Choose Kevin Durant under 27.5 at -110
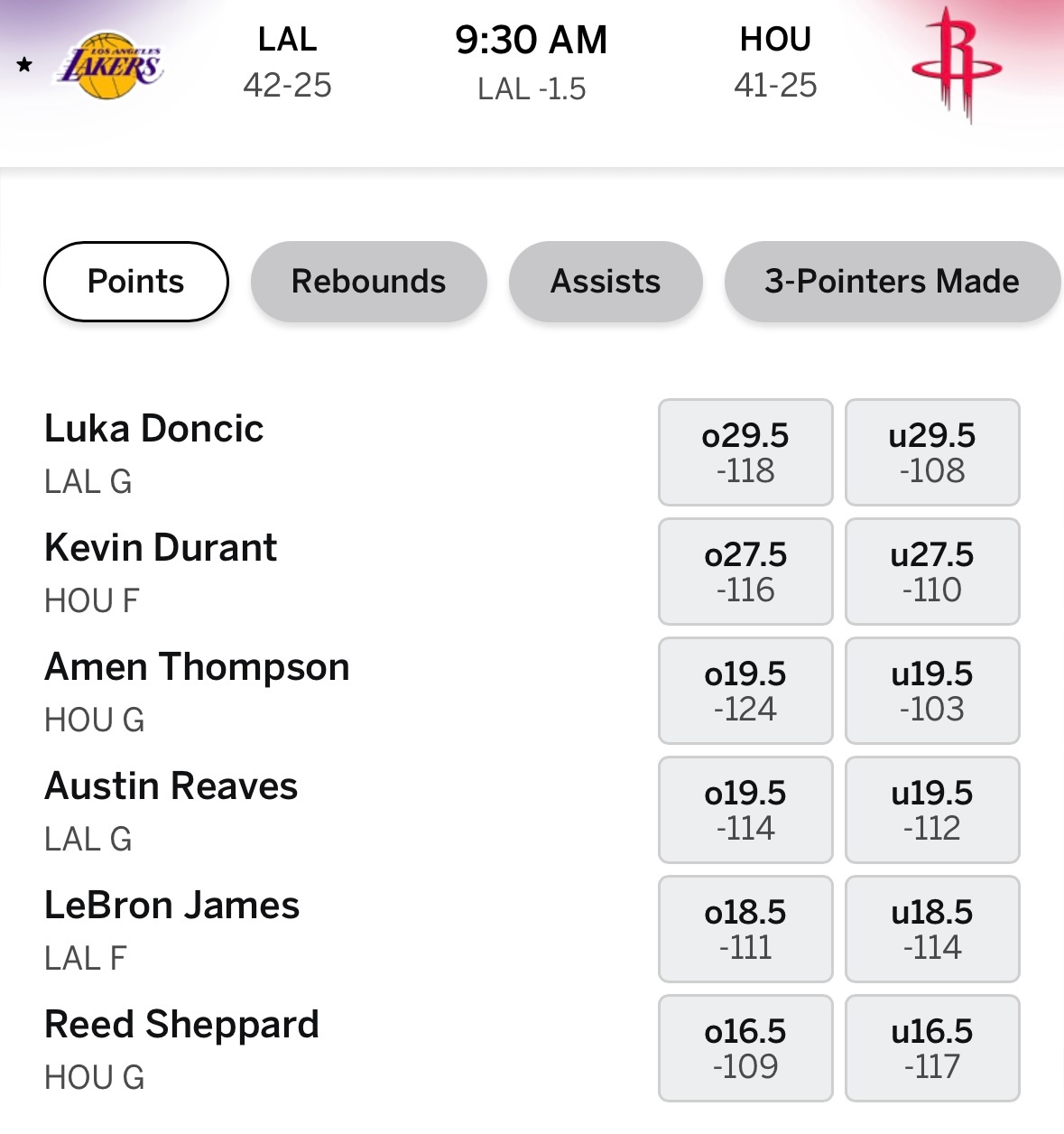The width and height of the screenshot is (1064, 1134). pyautogui.click(x=932, y=572)
